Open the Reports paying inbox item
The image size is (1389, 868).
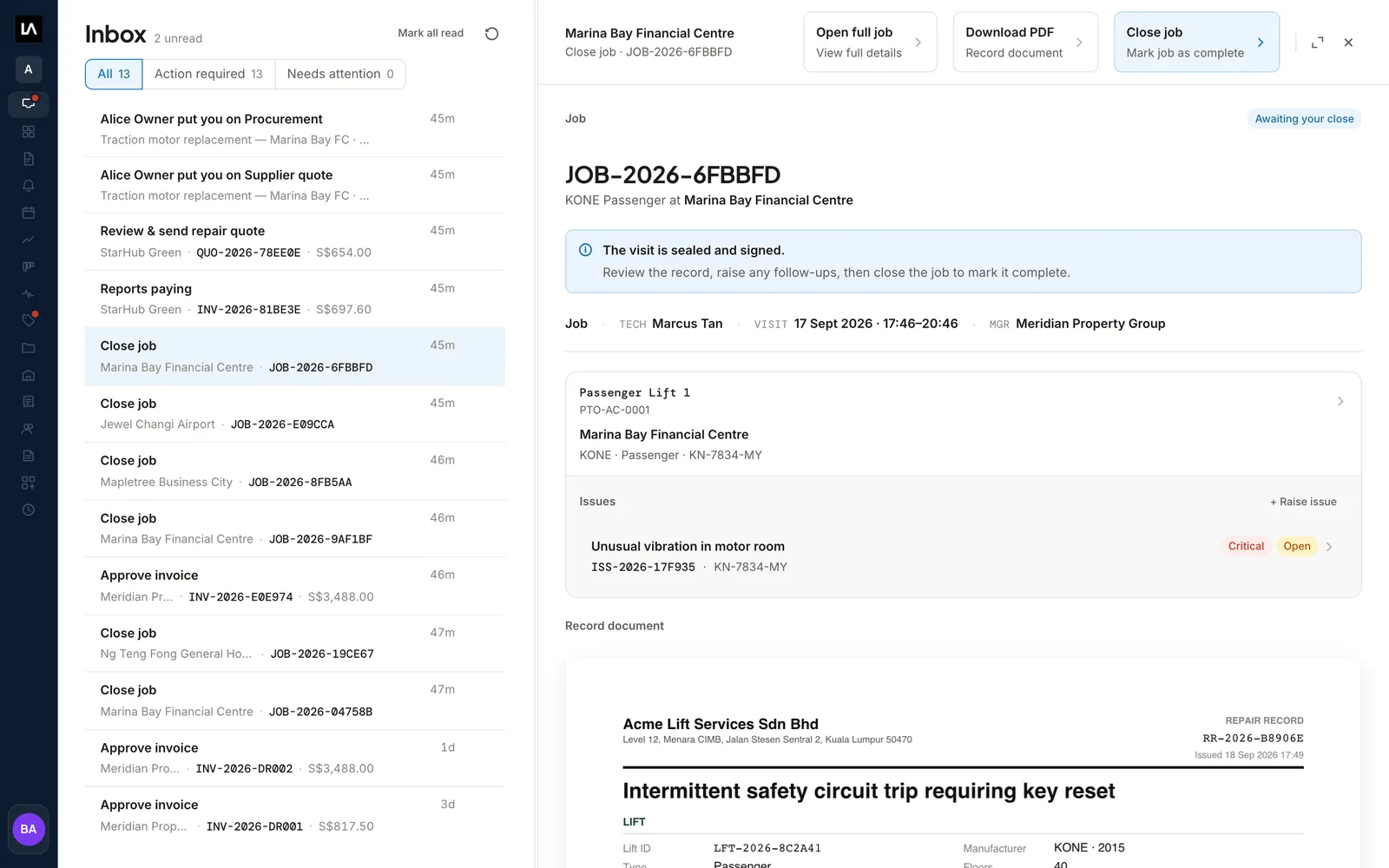[295, 299]
